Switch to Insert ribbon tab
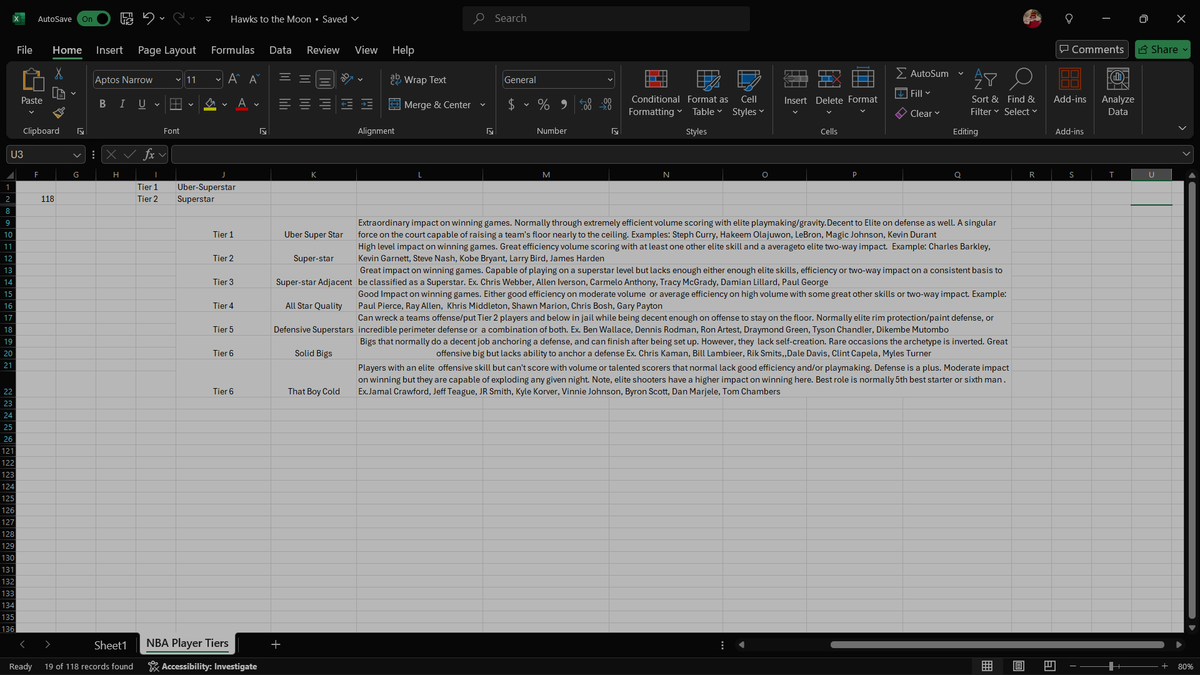This screenshot has height=675, width=1200. coord(109,50)
